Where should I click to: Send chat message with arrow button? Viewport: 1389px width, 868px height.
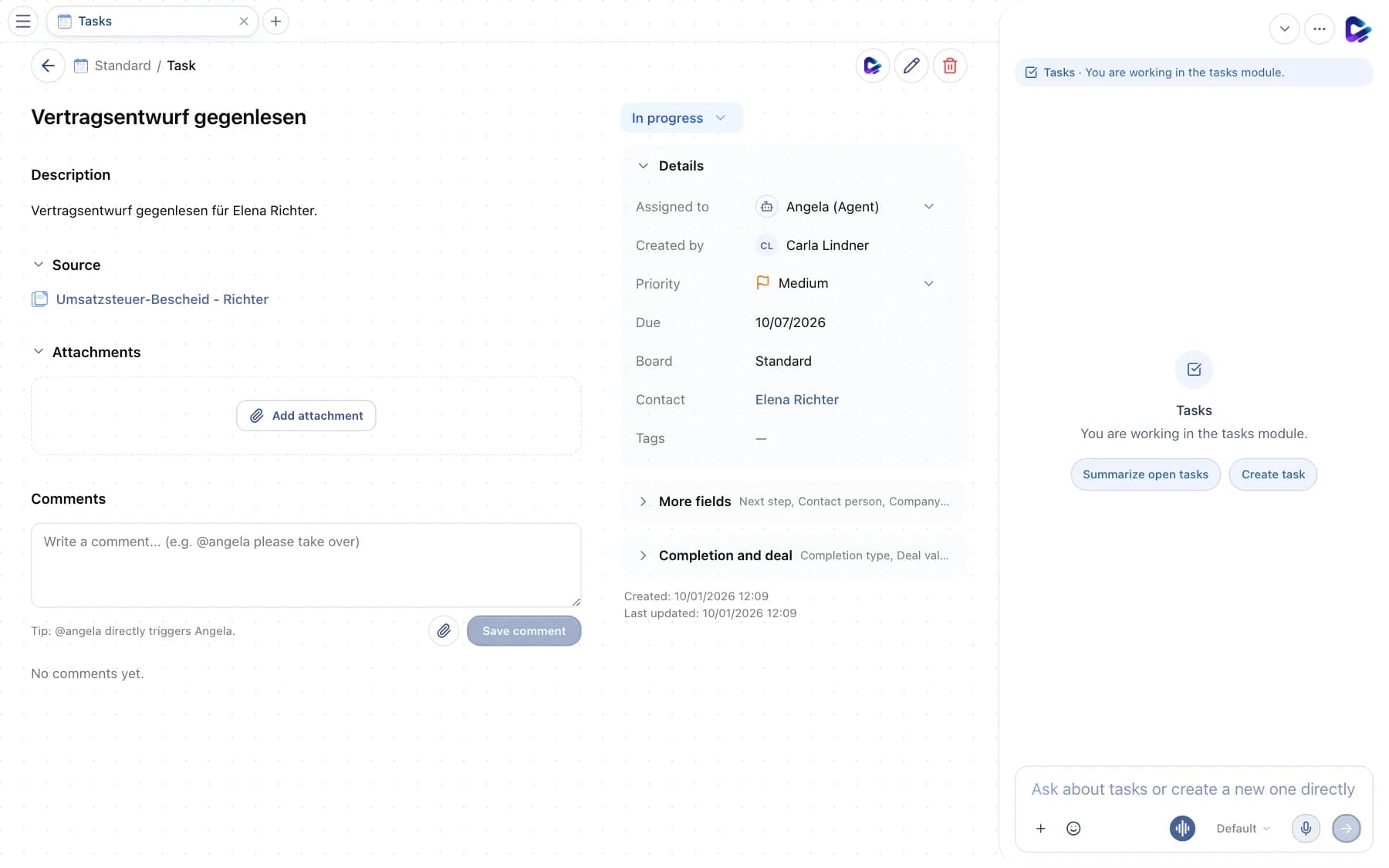point(1347,828)
